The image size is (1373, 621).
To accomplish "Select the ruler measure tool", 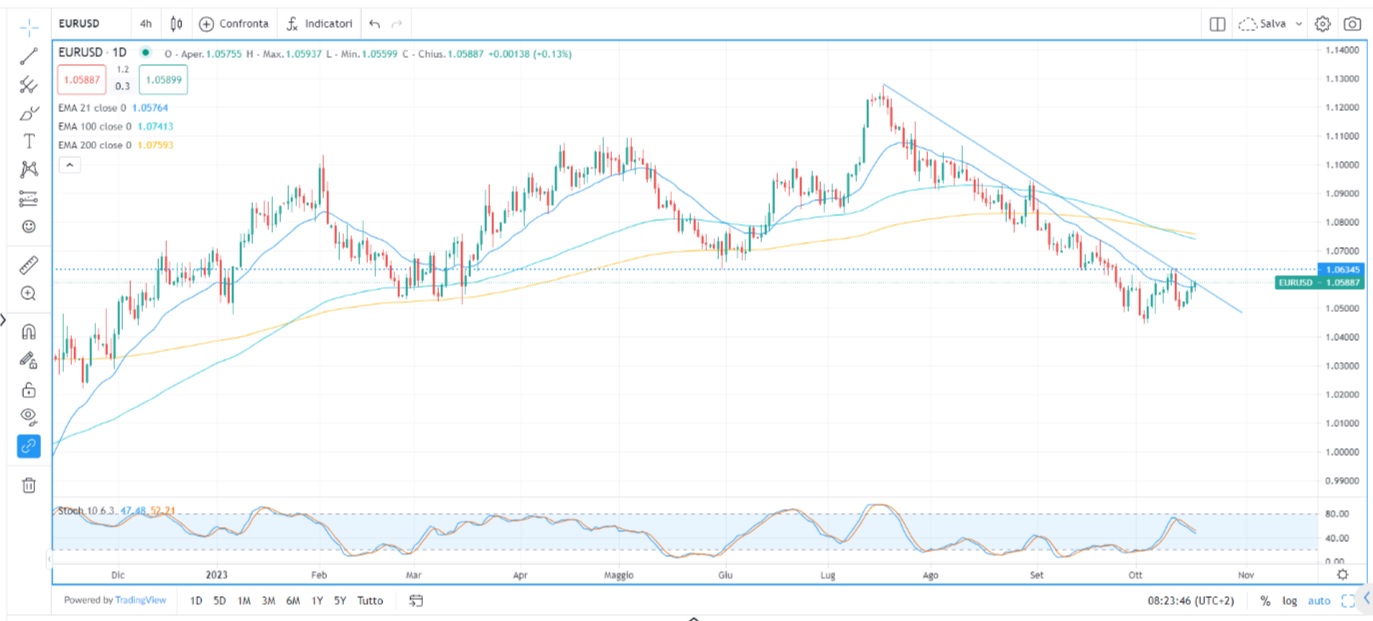I will [29, 265].
